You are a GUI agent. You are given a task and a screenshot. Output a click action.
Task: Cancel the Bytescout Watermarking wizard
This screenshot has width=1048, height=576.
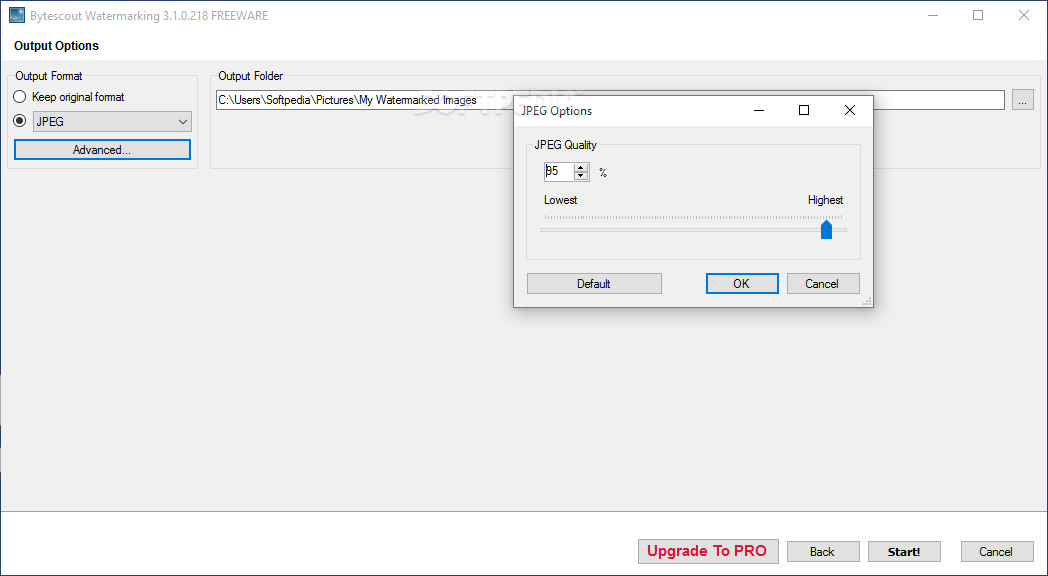[997, 551]
